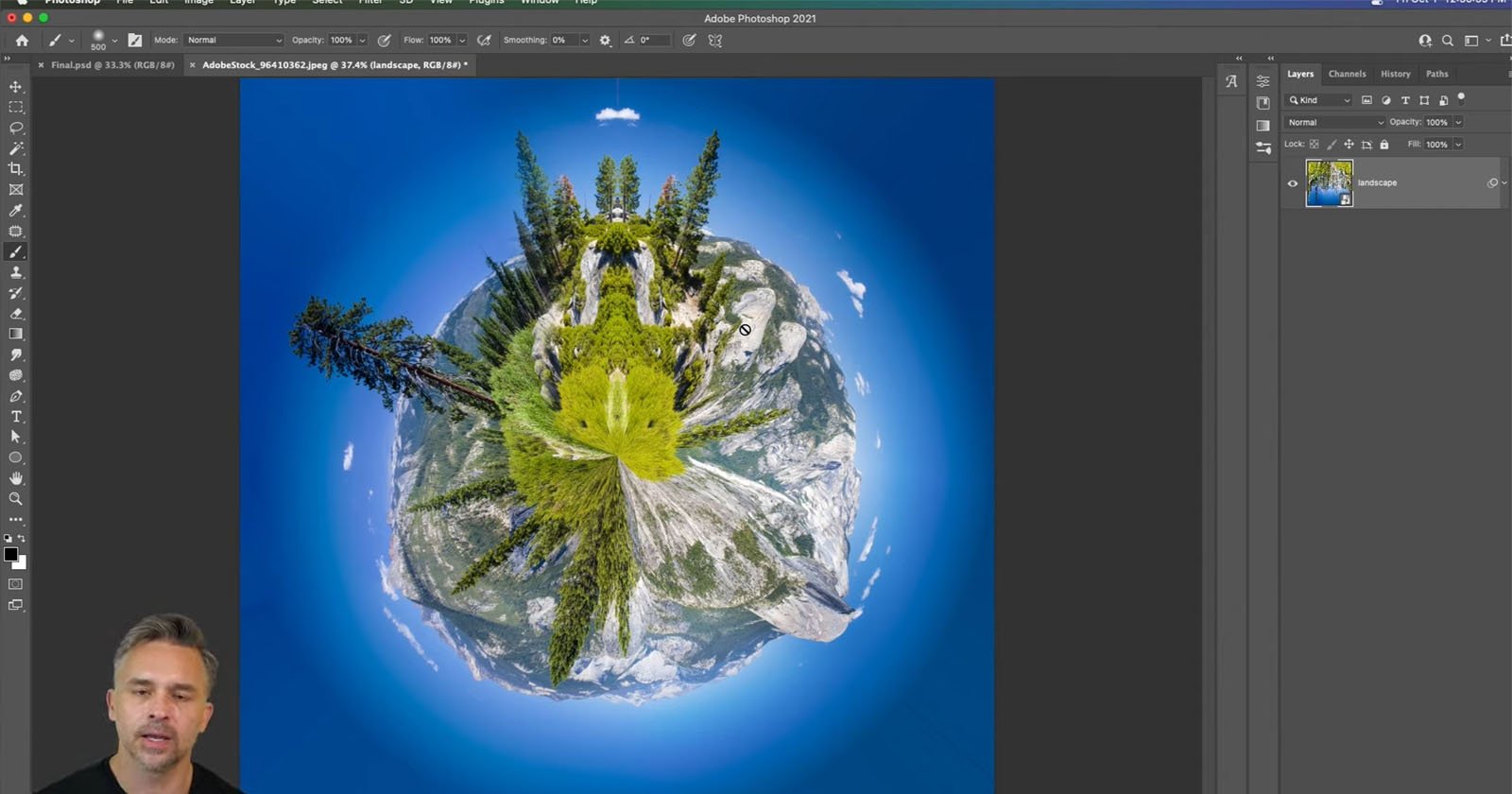
Task: Toggle the brush settings panel button
Action: pyautogui.click(x=135, y=41)
